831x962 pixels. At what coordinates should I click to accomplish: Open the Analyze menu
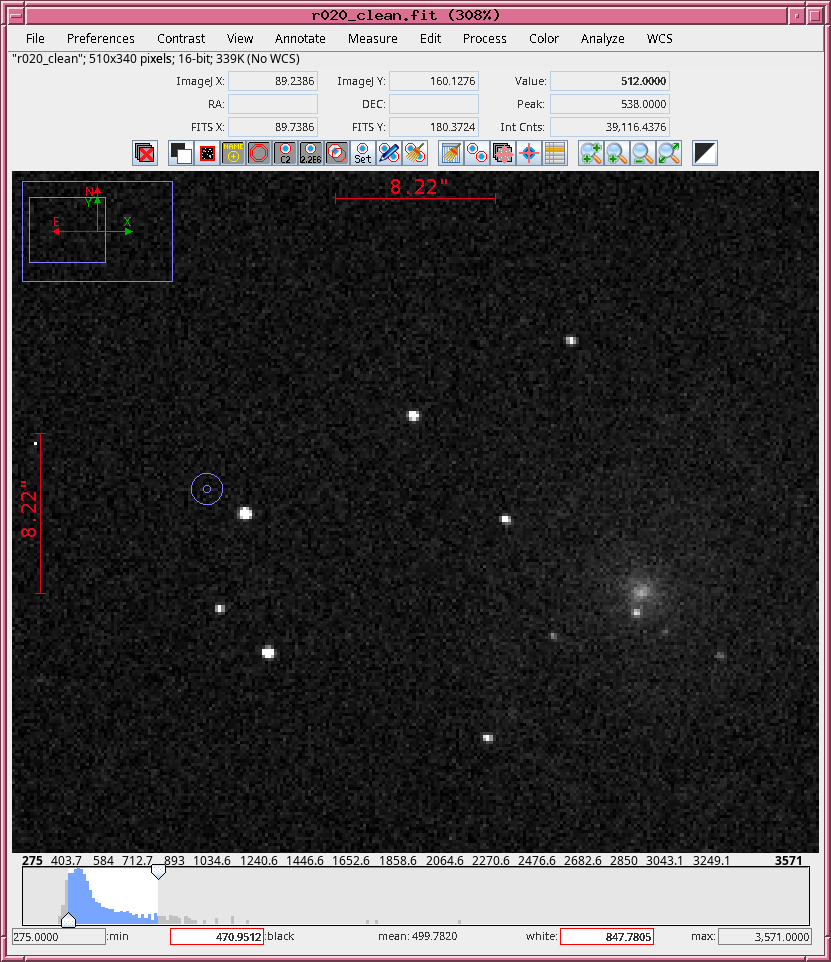[602, 38]
